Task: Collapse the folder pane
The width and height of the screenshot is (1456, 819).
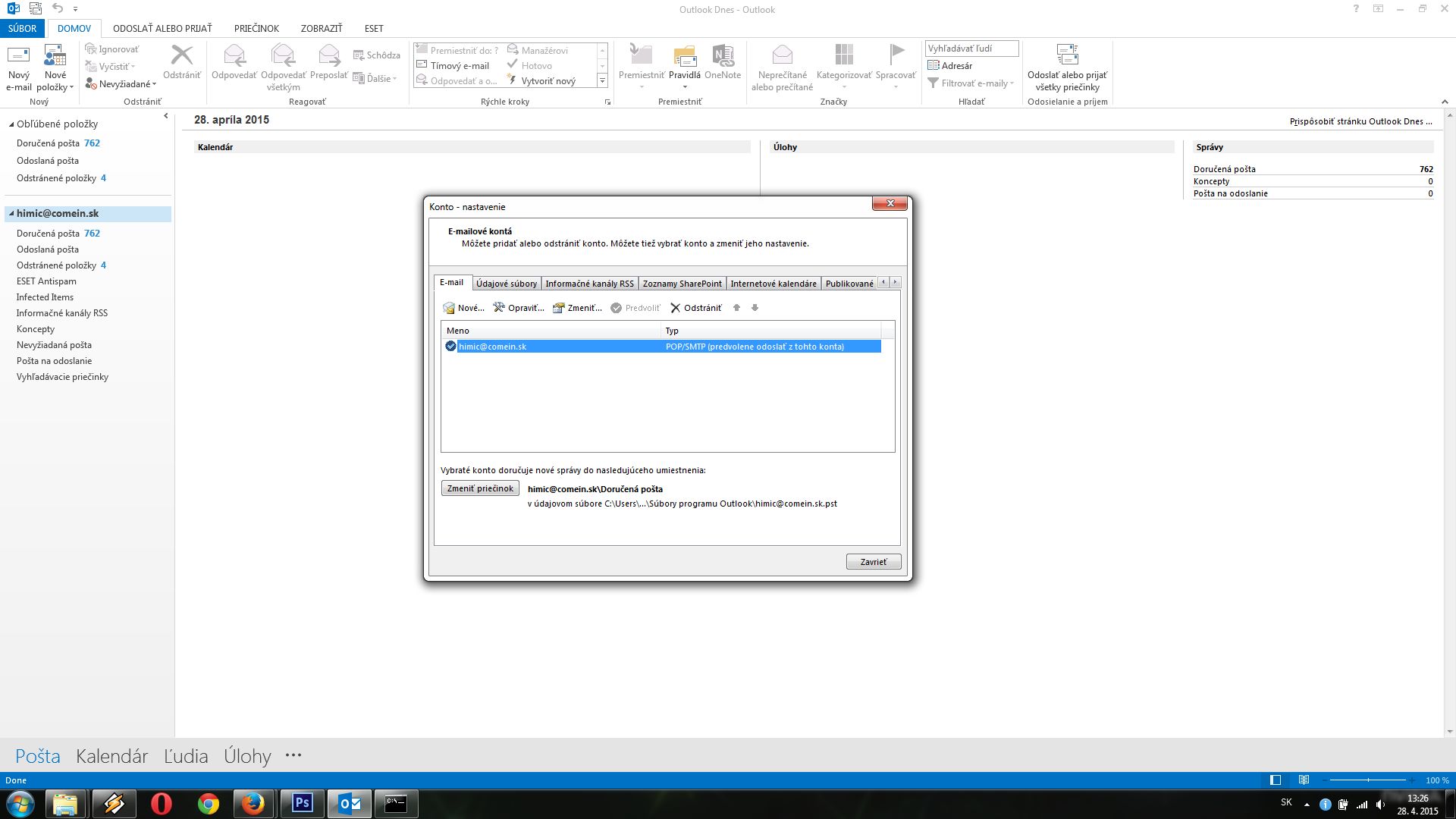Action: [166, 116]
